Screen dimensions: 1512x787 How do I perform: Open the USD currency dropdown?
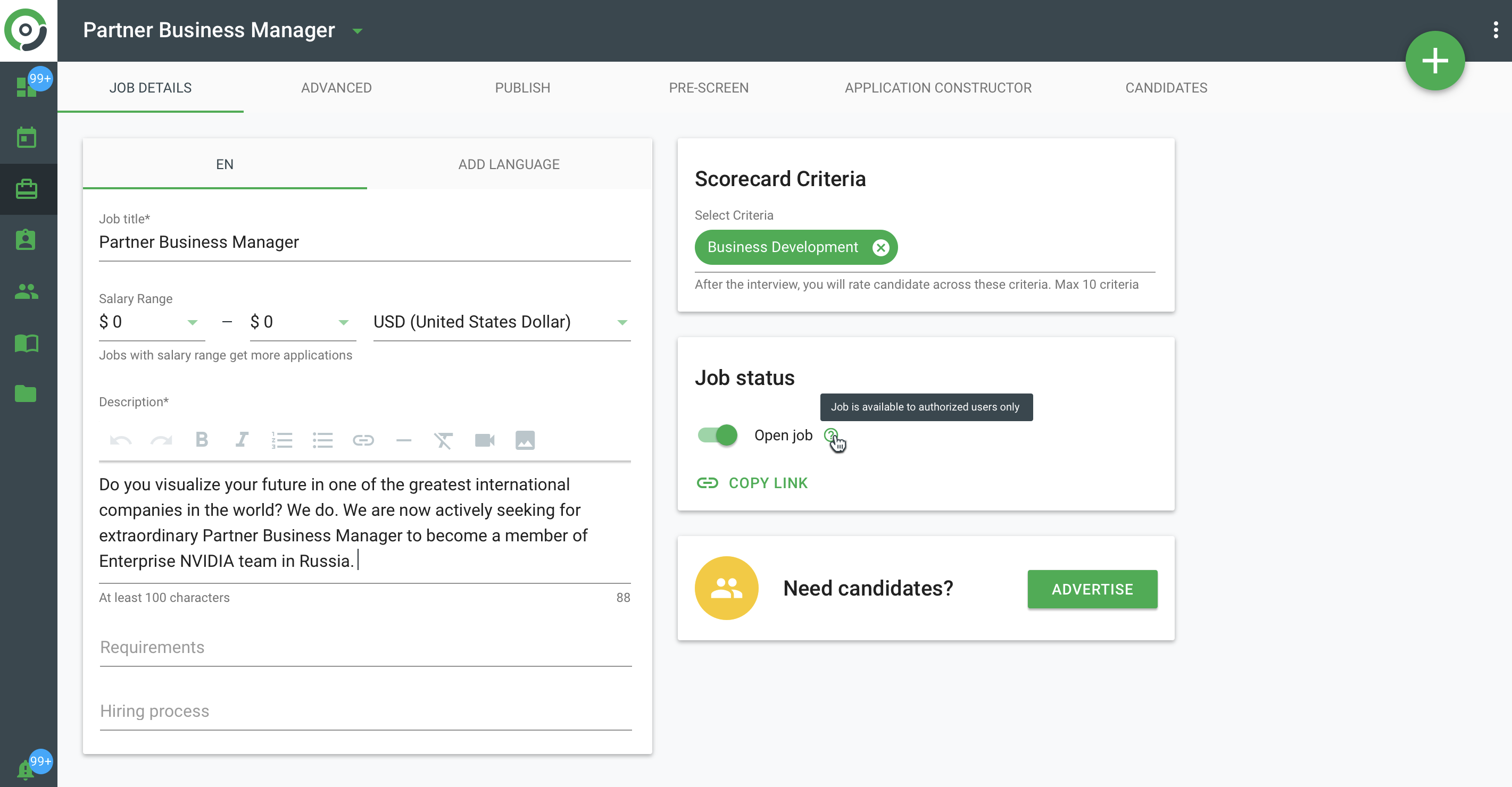(x=622, y=322)
